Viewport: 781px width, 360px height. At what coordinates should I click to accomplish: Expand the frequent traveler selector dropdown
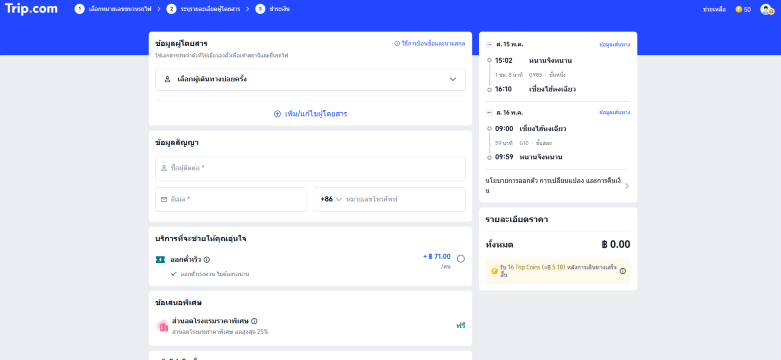pyautogui.click(x=310, y=79)
